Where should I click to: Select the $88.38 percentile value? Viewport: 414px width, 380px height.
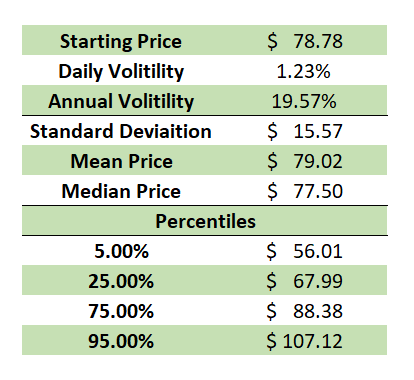pos(304,311)
